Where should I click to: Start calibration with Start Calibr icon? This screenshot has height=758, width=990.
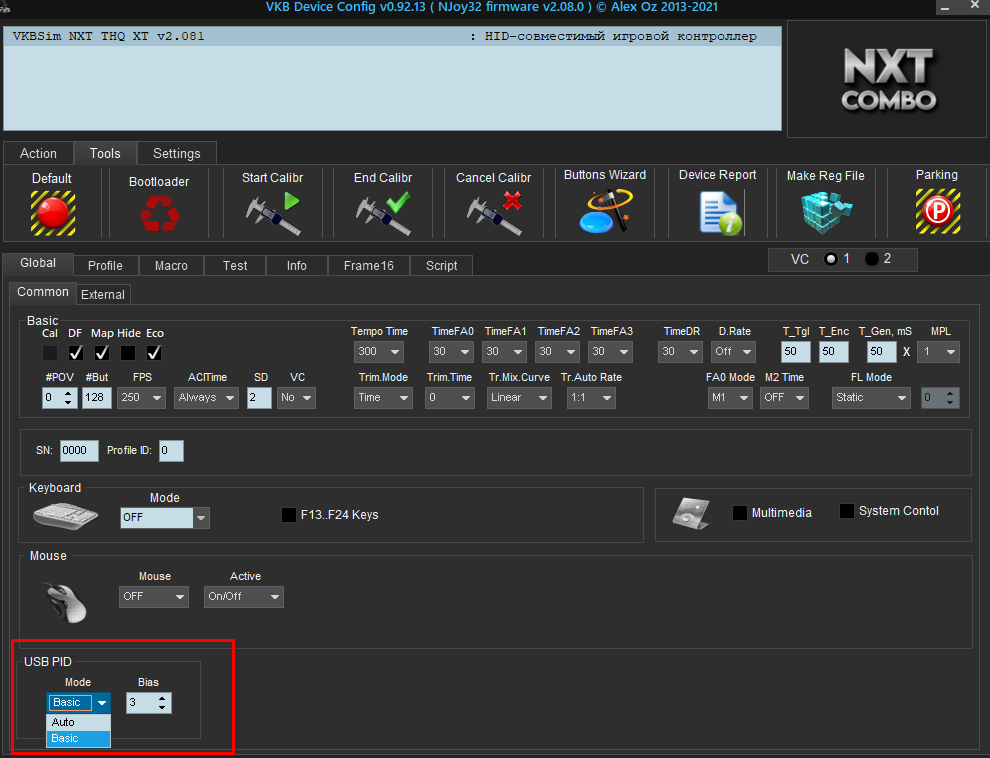272,213
